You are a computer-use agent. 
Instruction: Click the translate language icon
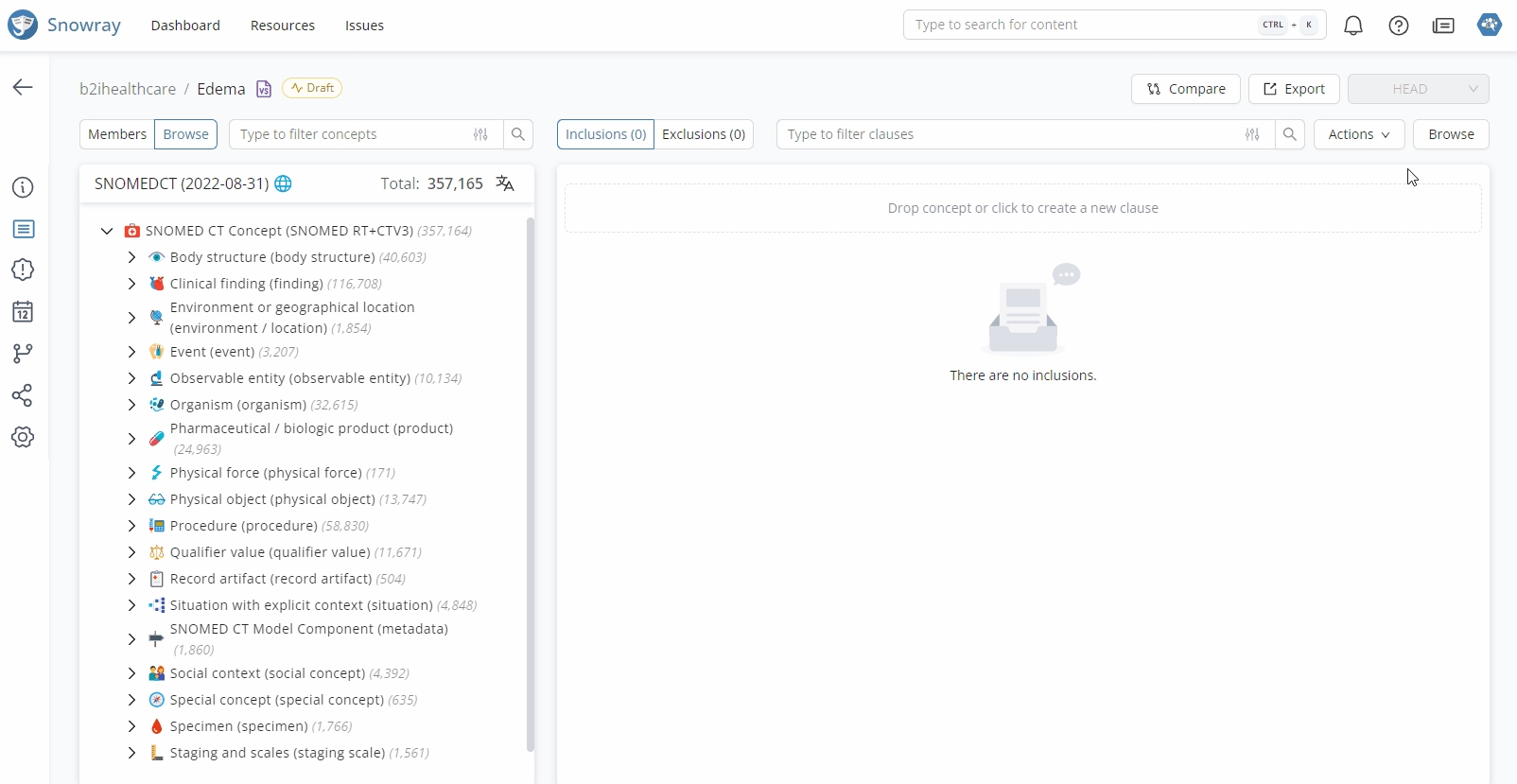pyautogui.click(x=505, y=183)
